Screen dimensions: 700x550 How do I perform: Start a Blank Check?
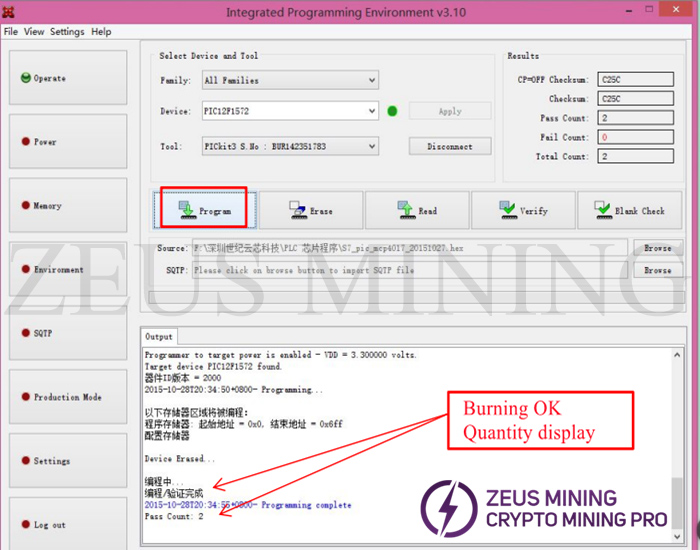[x=629, y=211]
